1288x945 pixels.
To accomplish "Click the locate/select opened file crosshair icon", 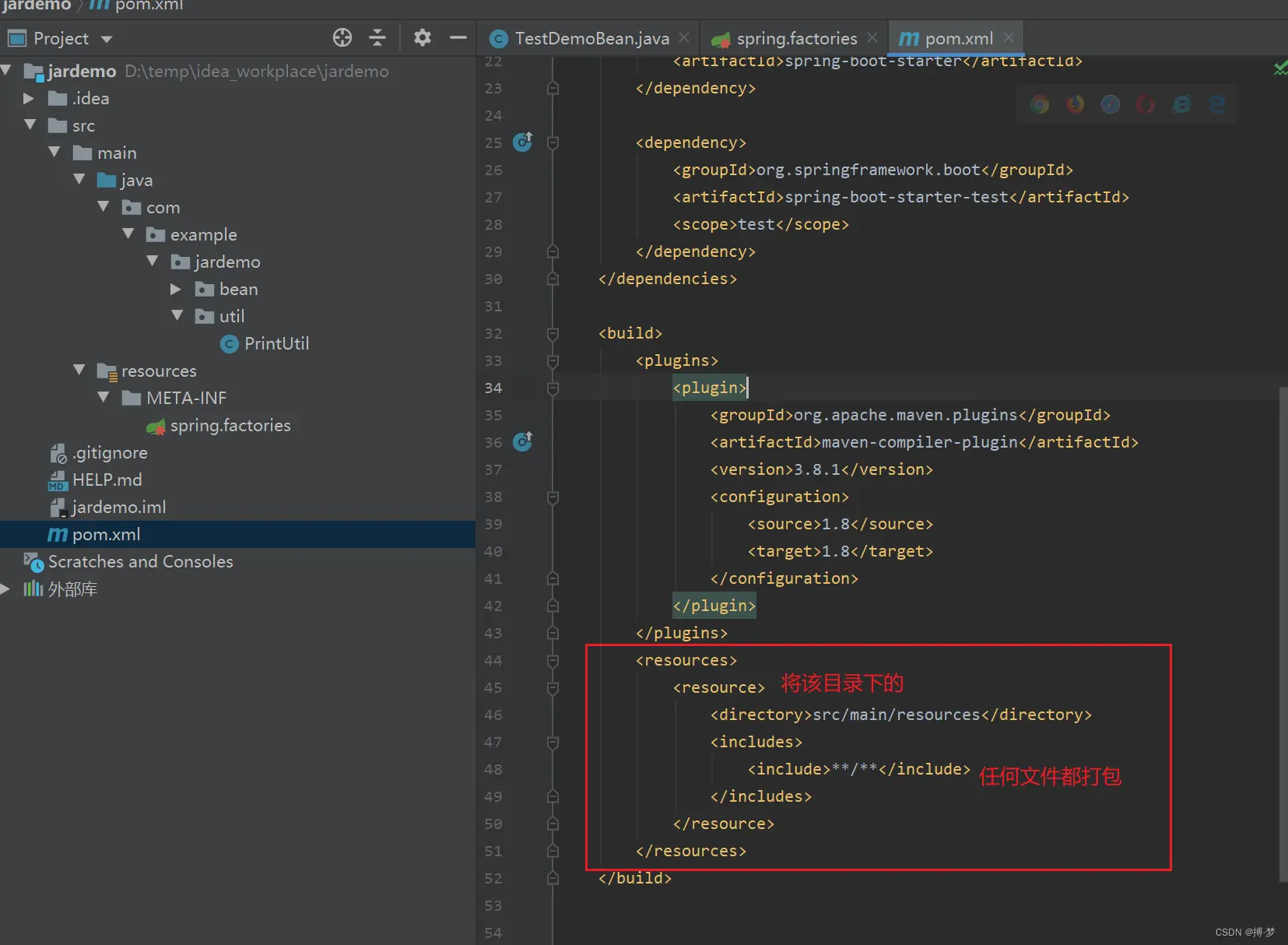I will pyautogui.click(x=342, y=37).
